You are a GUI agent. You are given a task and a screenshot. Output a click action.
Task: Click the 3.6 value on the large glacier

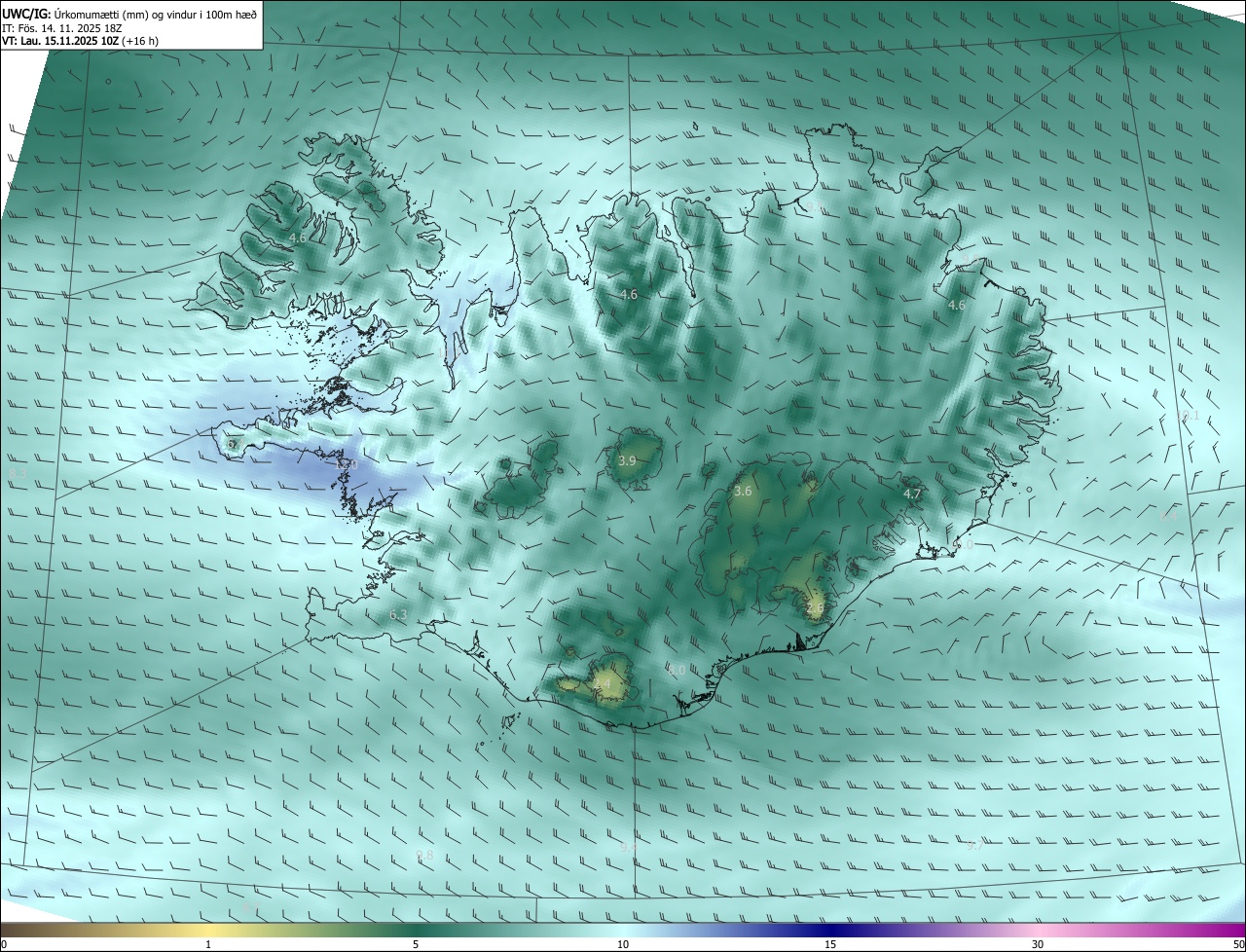(x=743, y=492)
